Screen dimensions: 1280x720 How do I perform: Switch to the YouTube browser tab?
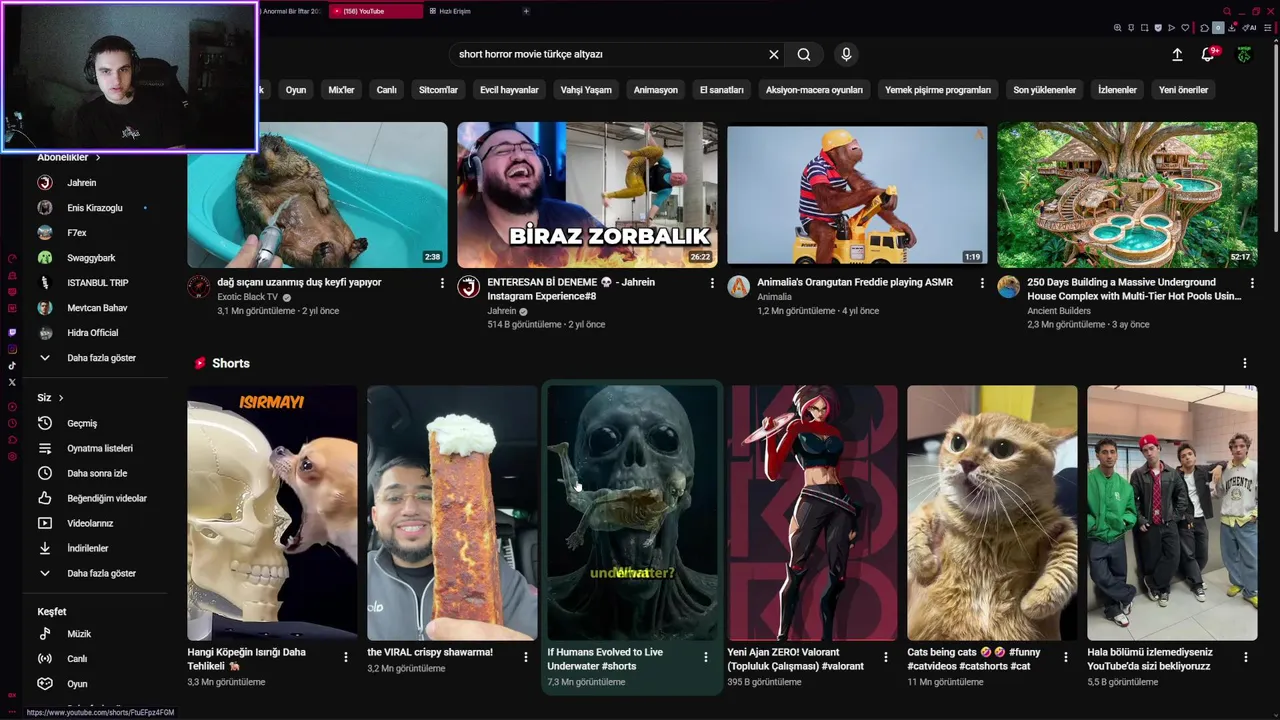pos(378,11)
